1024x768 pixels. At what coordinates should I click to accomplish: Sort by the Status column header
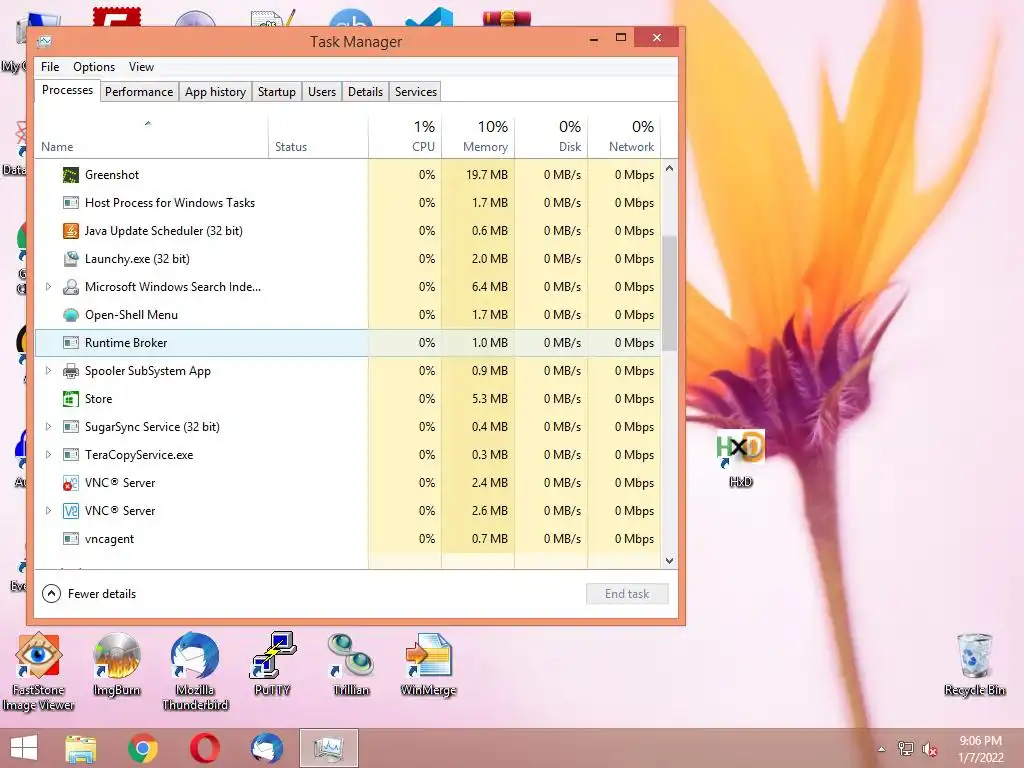[x=318, y=138]
